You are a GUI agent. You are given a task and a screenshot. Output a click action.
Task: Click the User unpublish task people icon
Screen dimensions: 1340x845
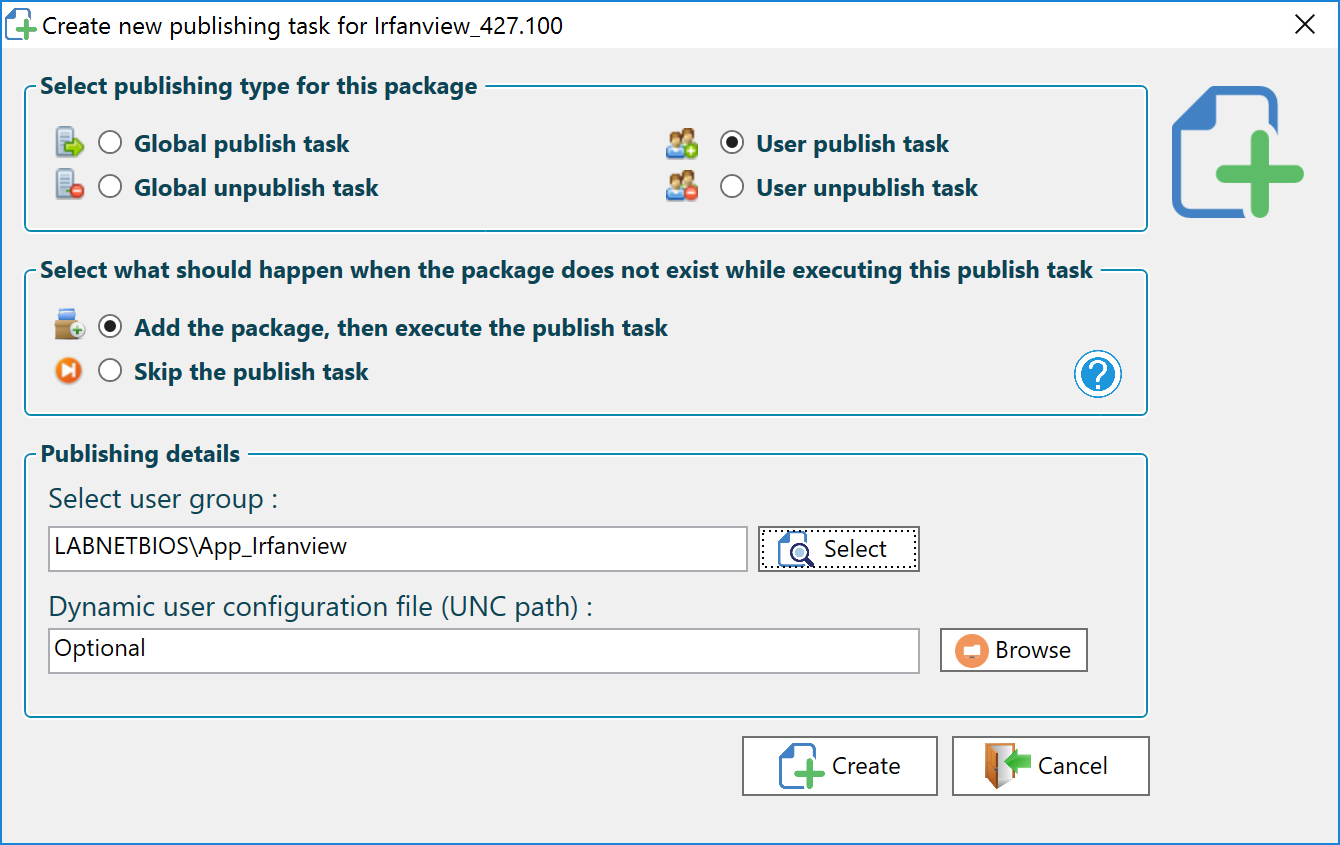(x=681, y=187)
